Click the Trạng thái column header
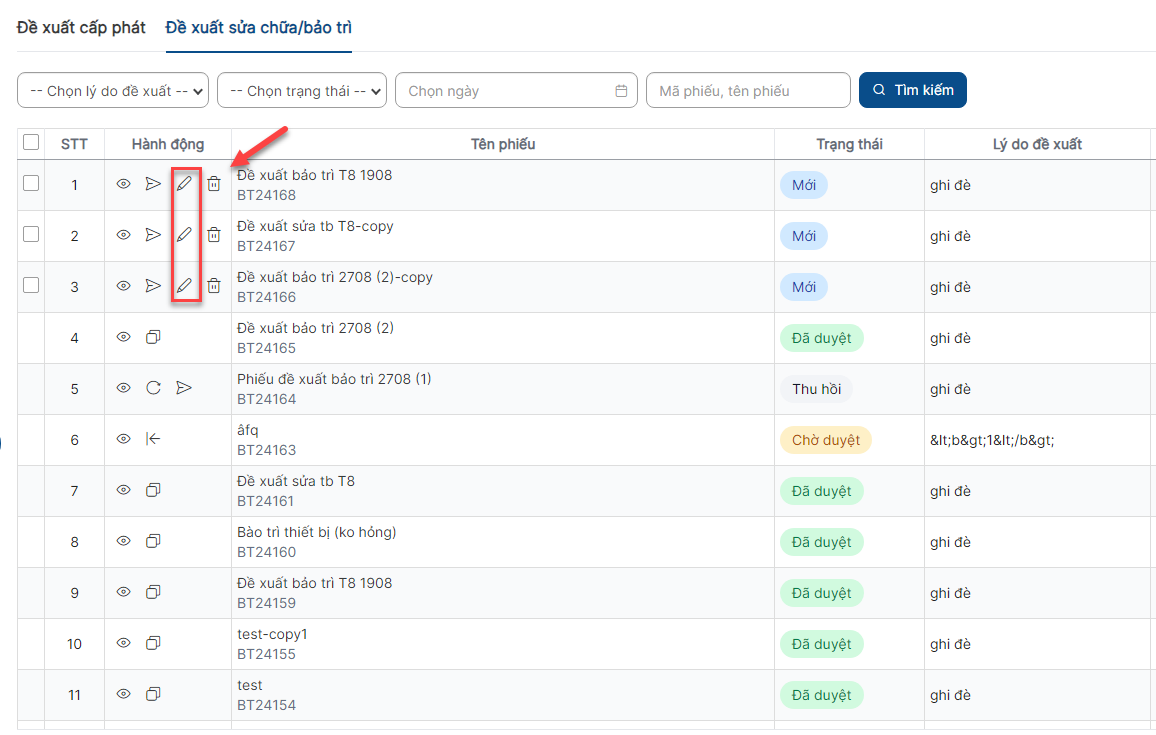Viewport: 1156px width, 735px height. (849, 144)
